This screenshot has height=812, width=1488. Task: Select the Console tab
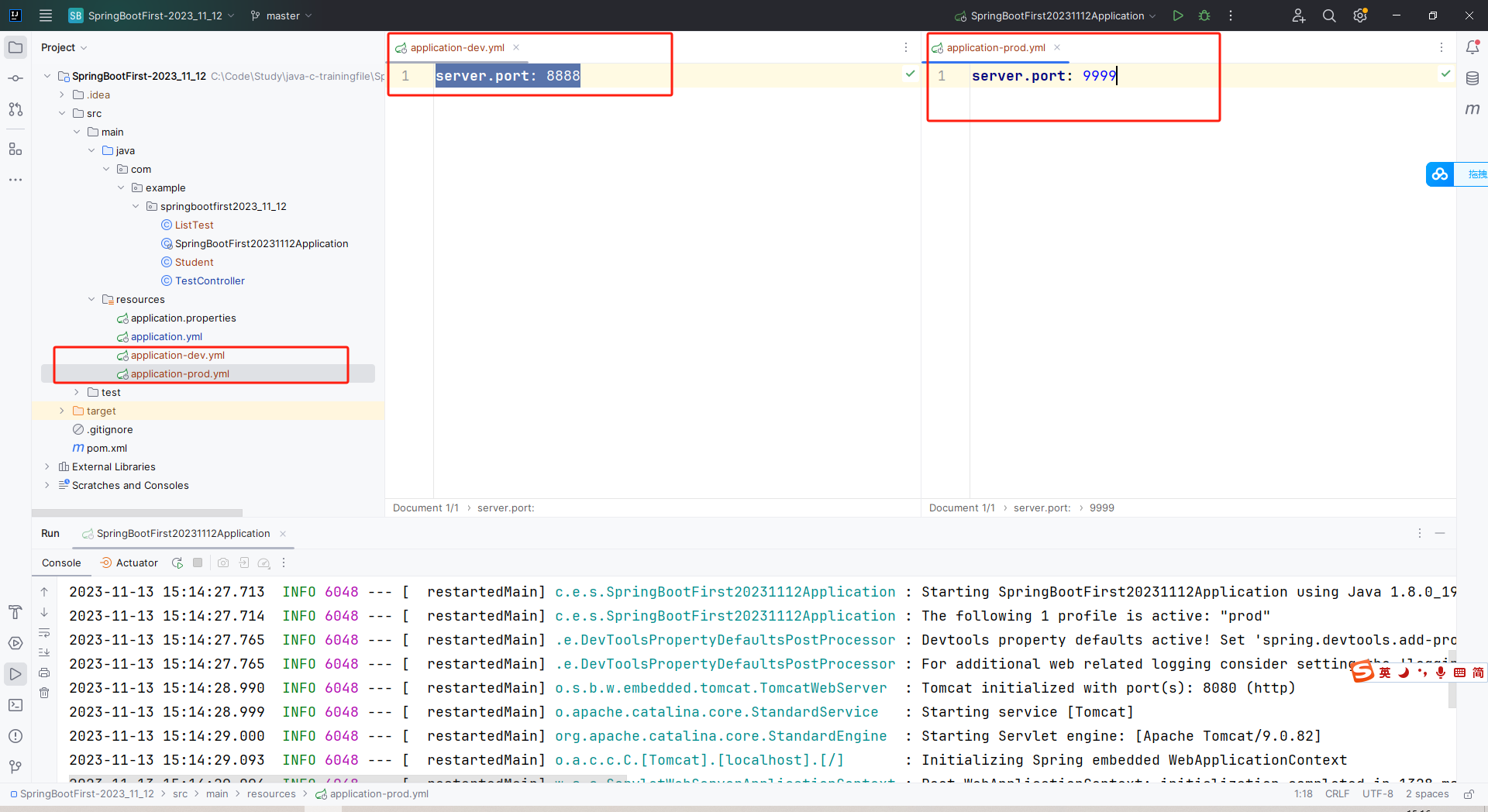(x=61, y=563)
